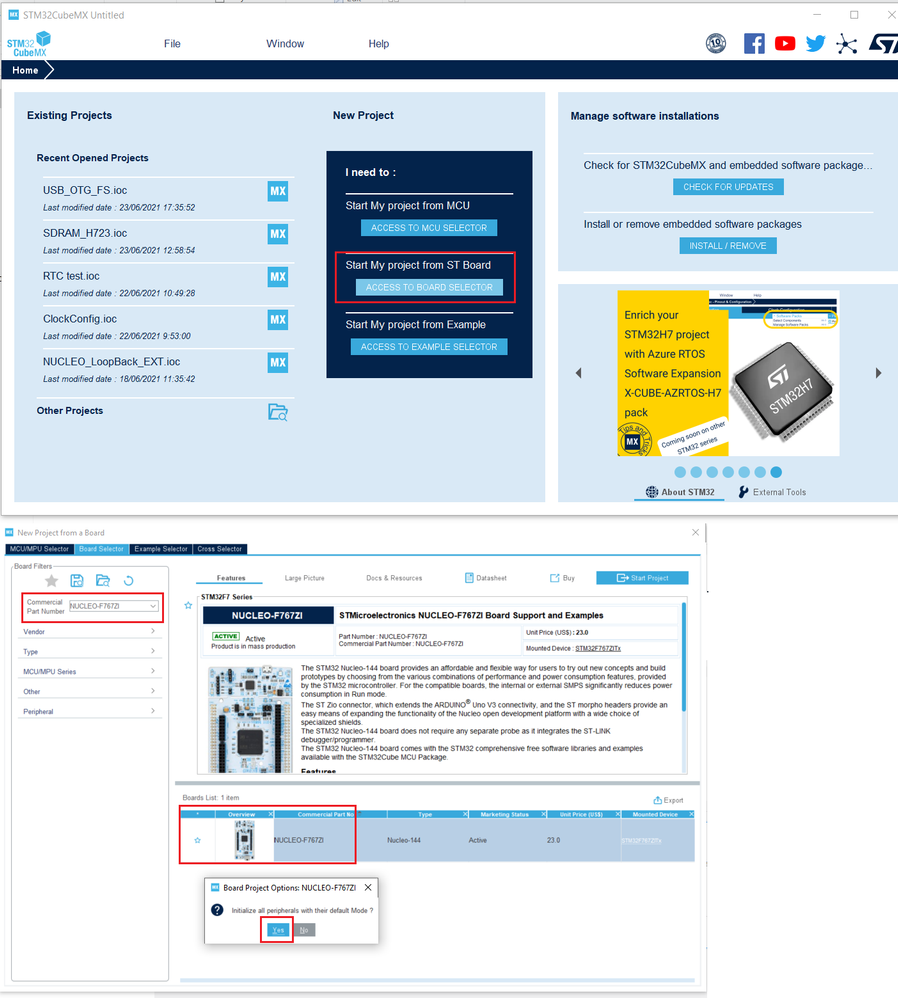This screenshot has width=898, height=998.
Task: Close the Board Project Options dialog
Action: click(368, 887)
